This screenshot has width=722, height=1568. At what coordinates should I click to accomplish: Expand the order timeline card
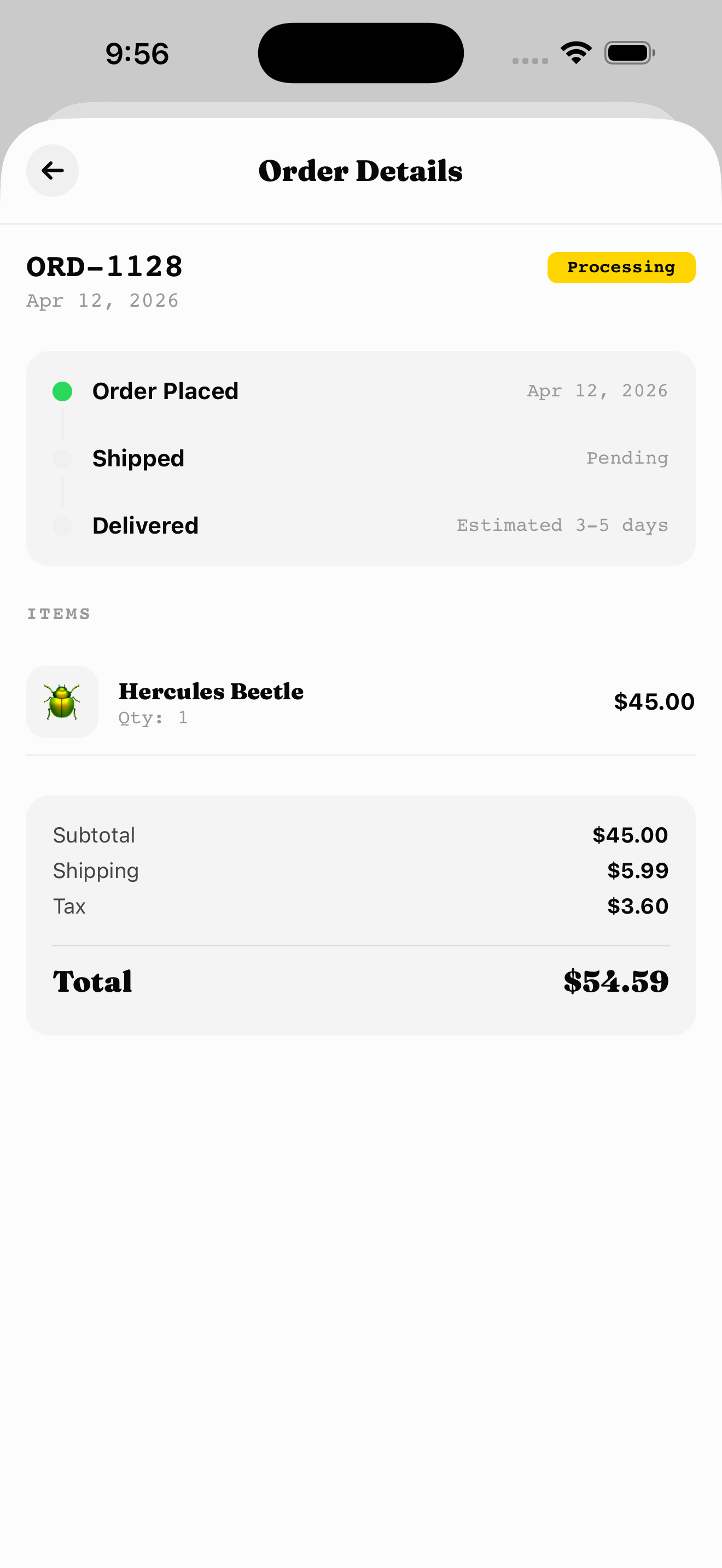(x=360, y=458)
